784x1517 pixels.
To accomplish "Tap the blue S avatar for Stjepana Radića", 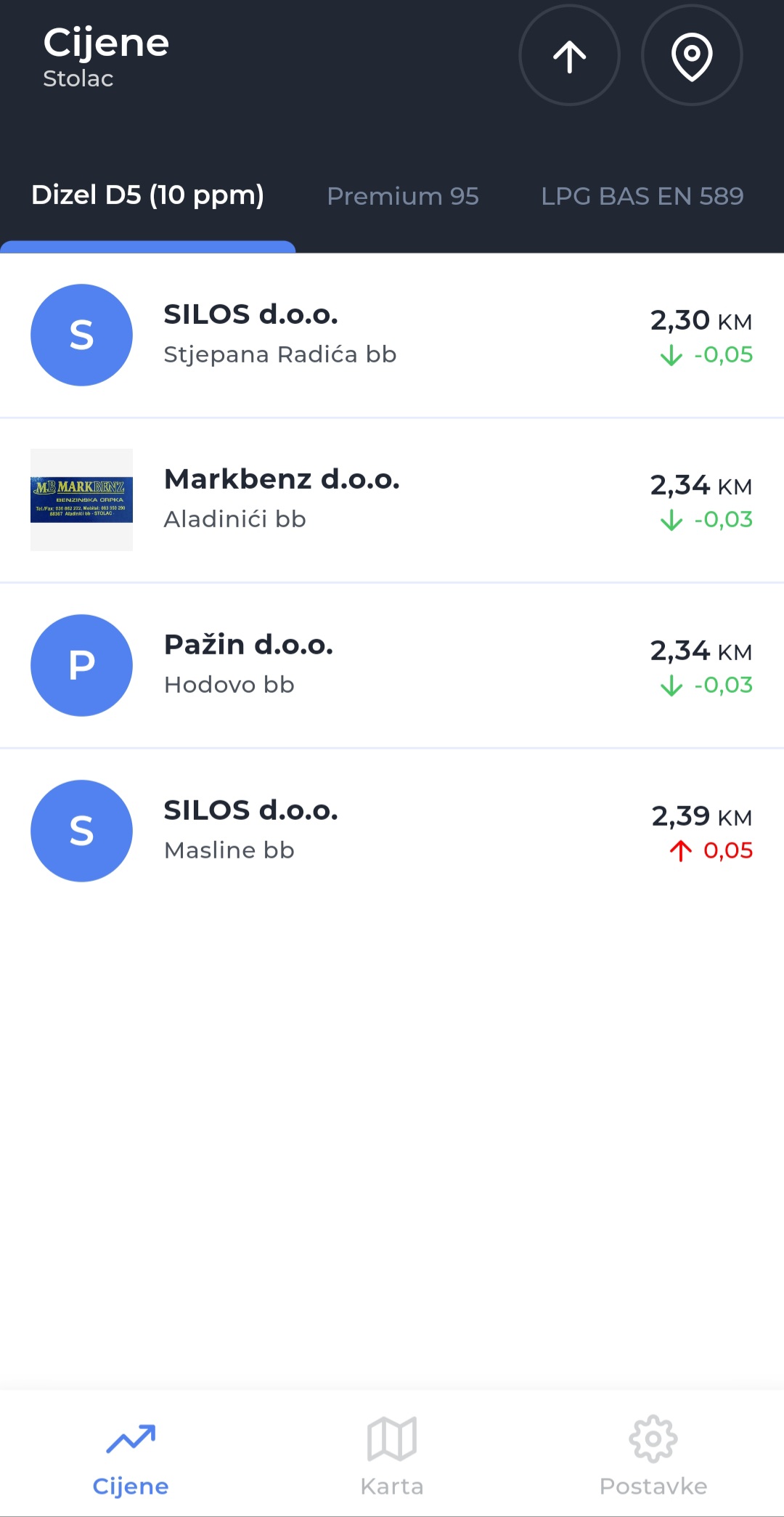I will tap(81, 335).
